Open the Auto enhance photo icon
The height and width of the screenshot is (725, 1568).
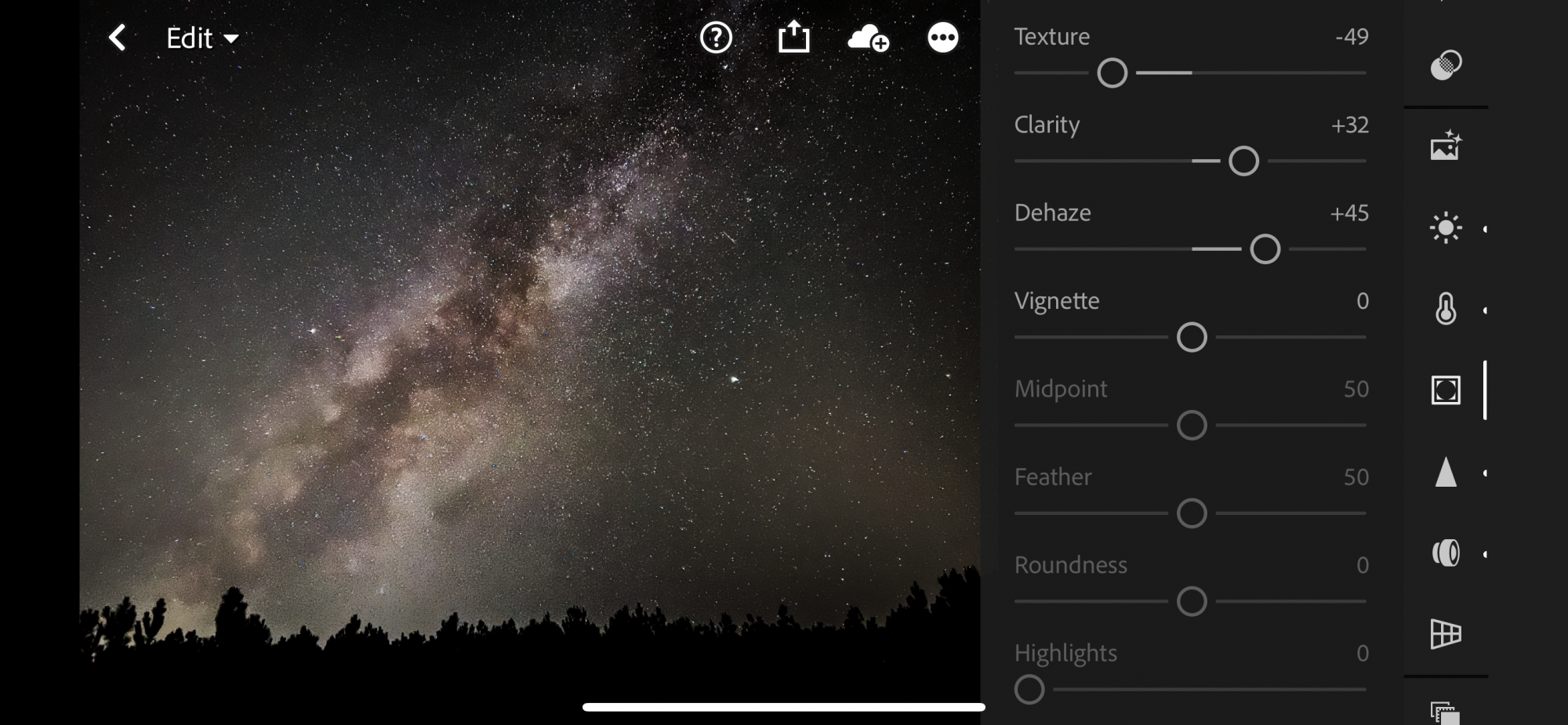(x=1446, y=146)
